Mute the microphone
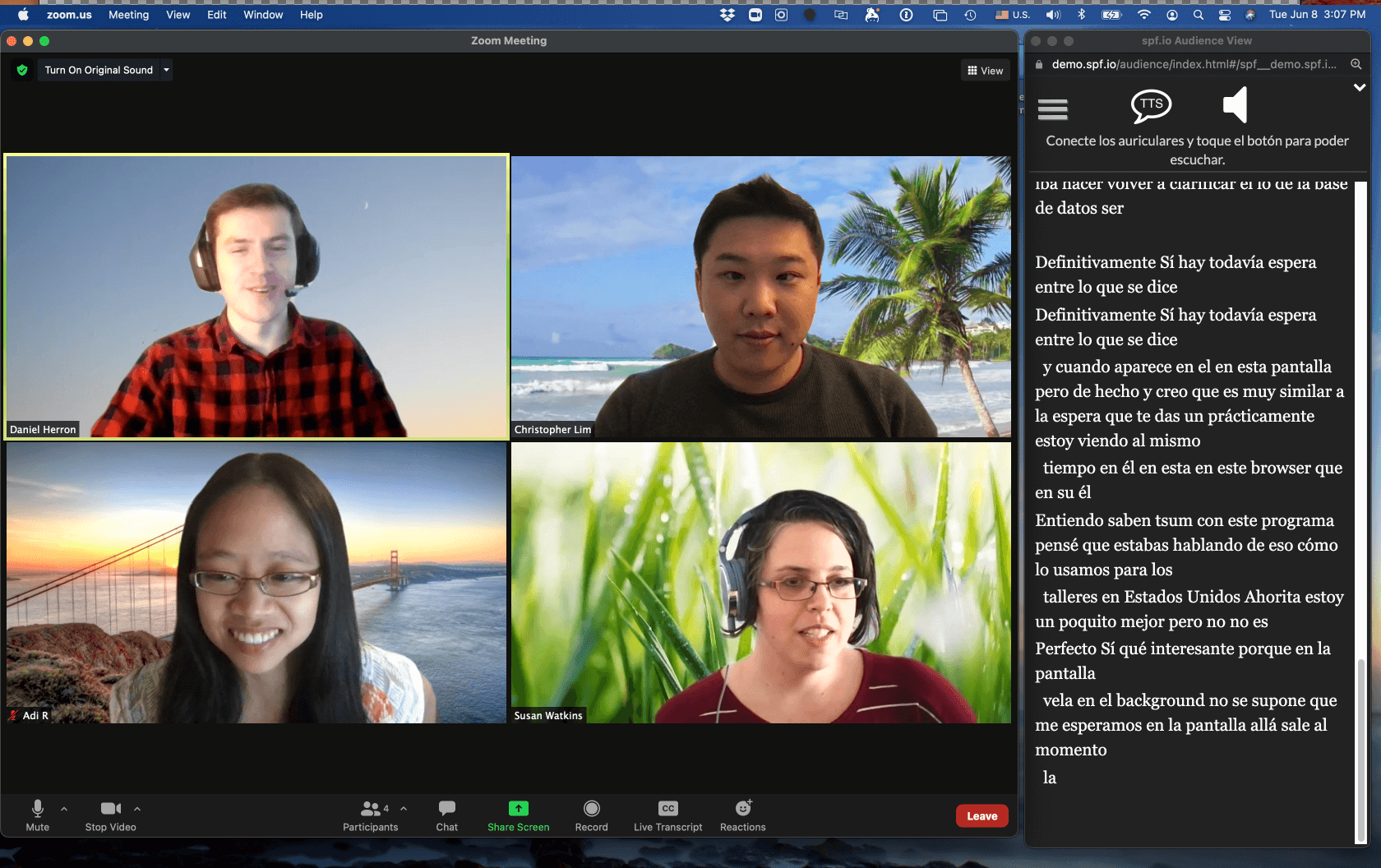 point(38,815)
